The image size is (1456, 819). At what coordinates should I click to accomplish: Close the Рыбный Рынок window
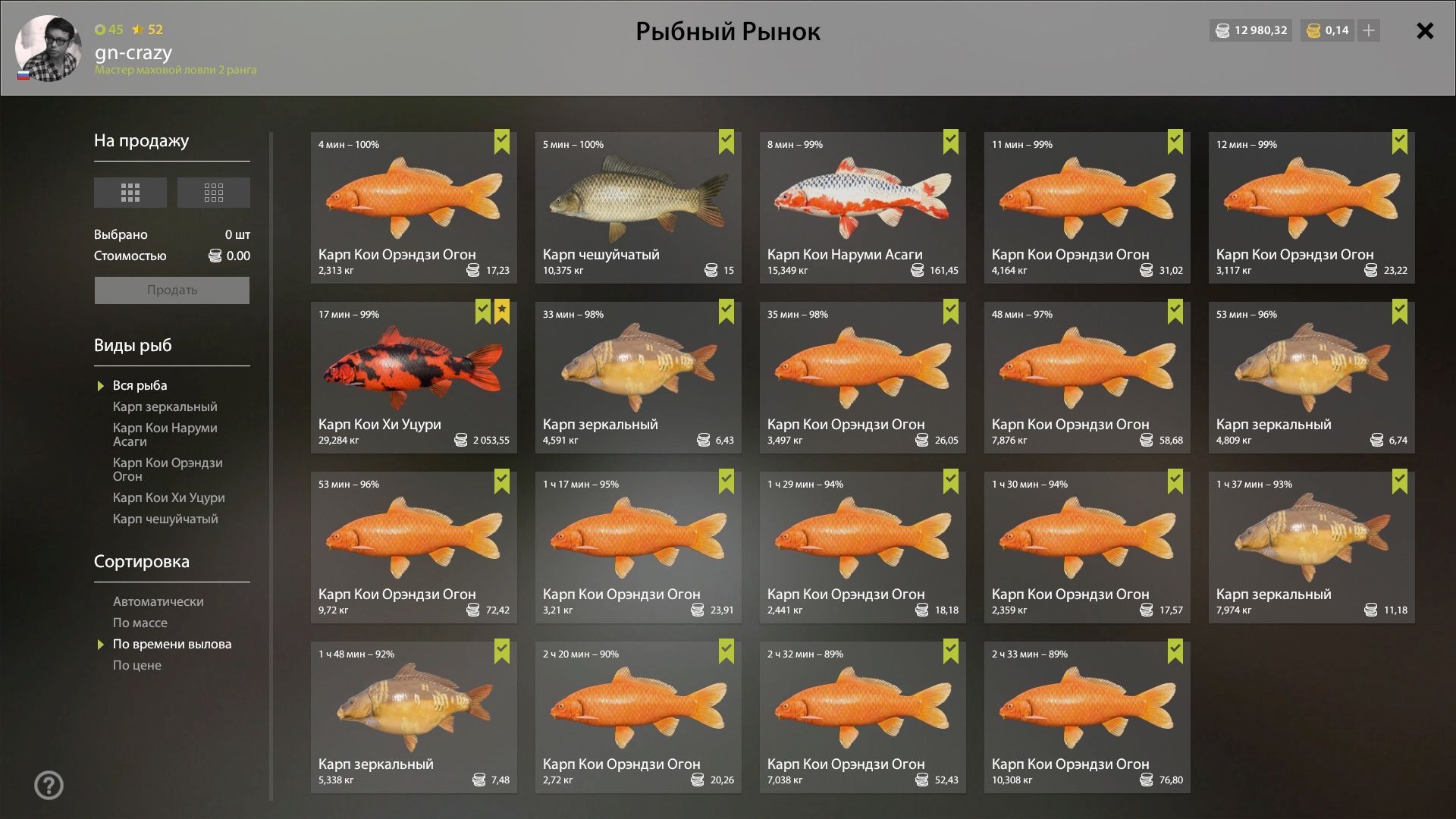pos(1425,31)
